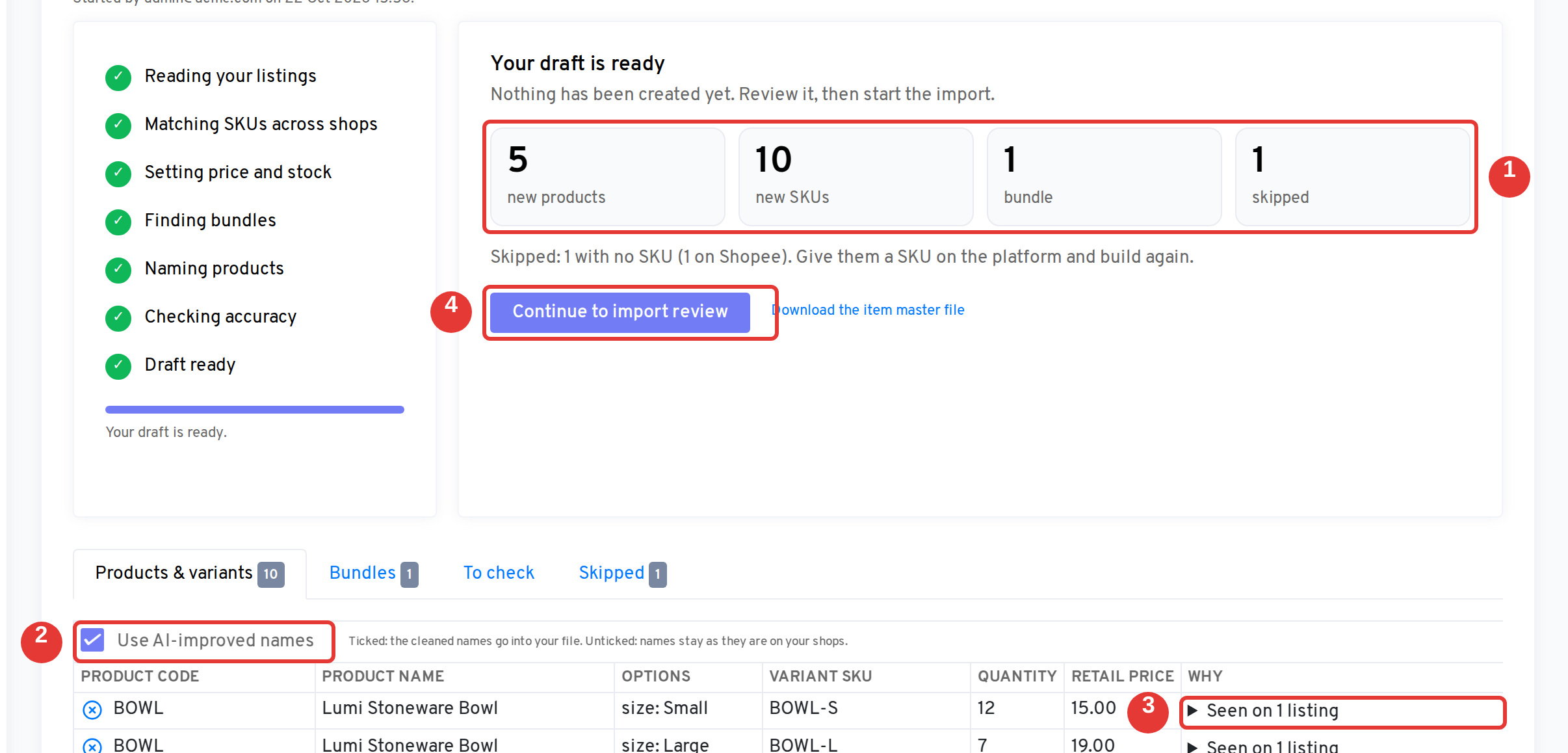Download the item master file

point(868,310)
